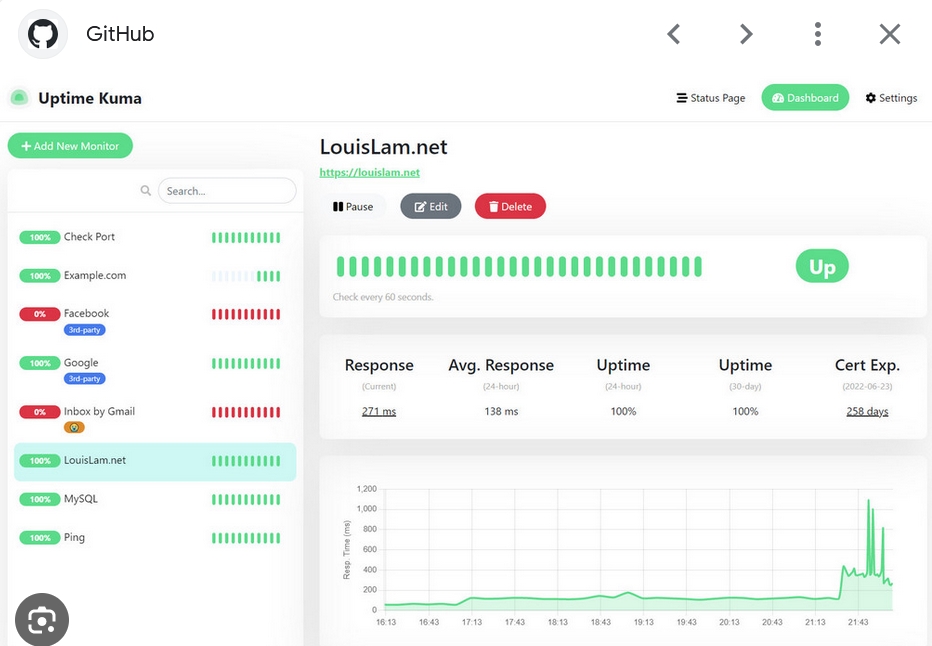Pause the LouisLam.net monitor
The height and width of the screenshot is (646, 932).
click(x=353, y=207)
